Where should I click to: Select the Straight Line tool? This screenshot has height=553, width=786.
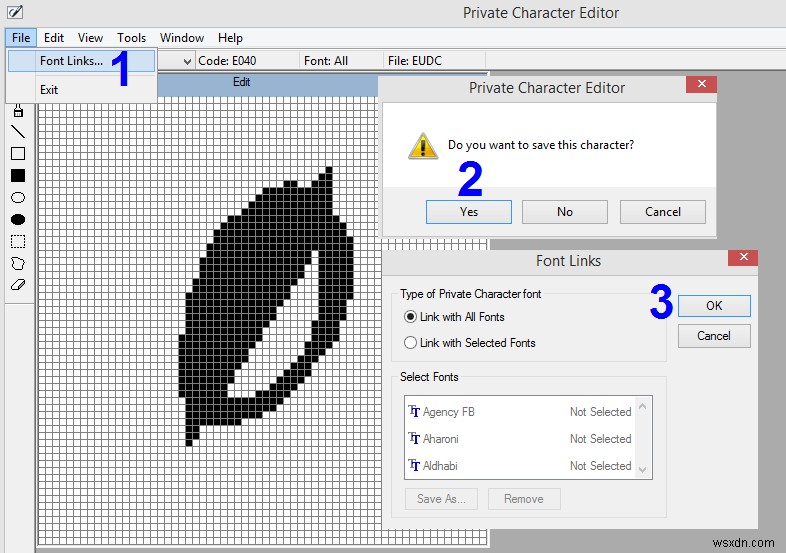coord(18,132)
